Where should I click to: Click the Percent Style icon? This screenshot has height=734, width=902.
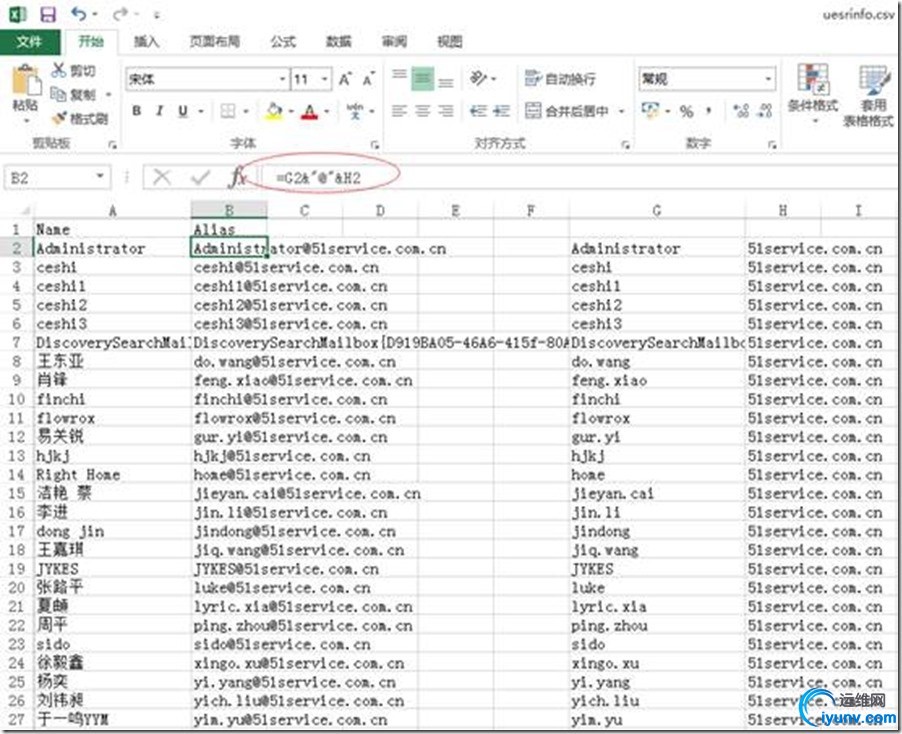(686, 111)
